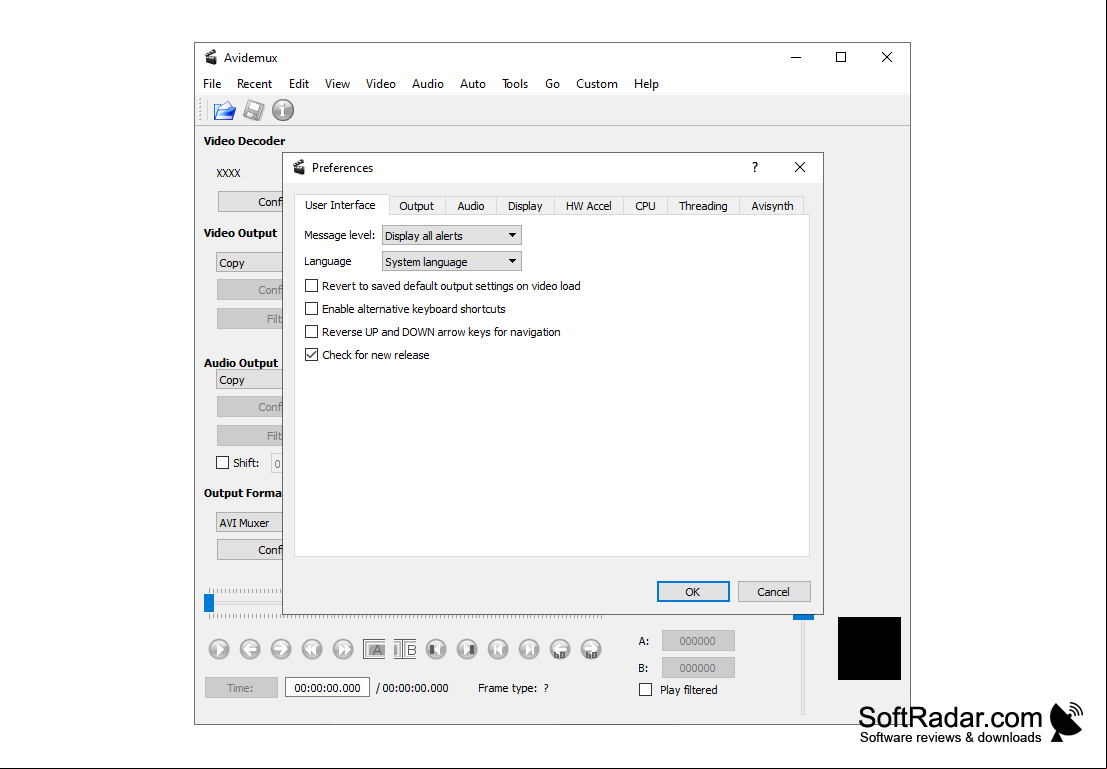Image resolution: width=1107 pixels, height=769 pixels.
Task: Go to the first frame
Action: tap(498, 649)
